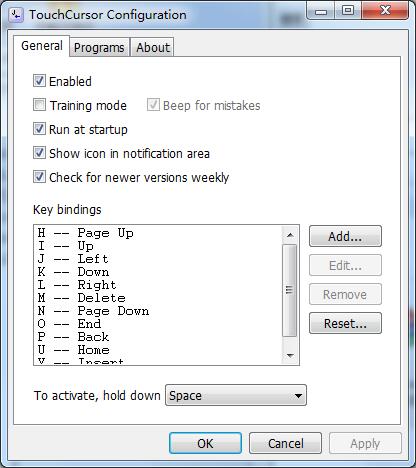Select the "K -- Down" binding
The width and height of the screenshot is (416, 468).
pyautogui.click(x=157, y=272)
